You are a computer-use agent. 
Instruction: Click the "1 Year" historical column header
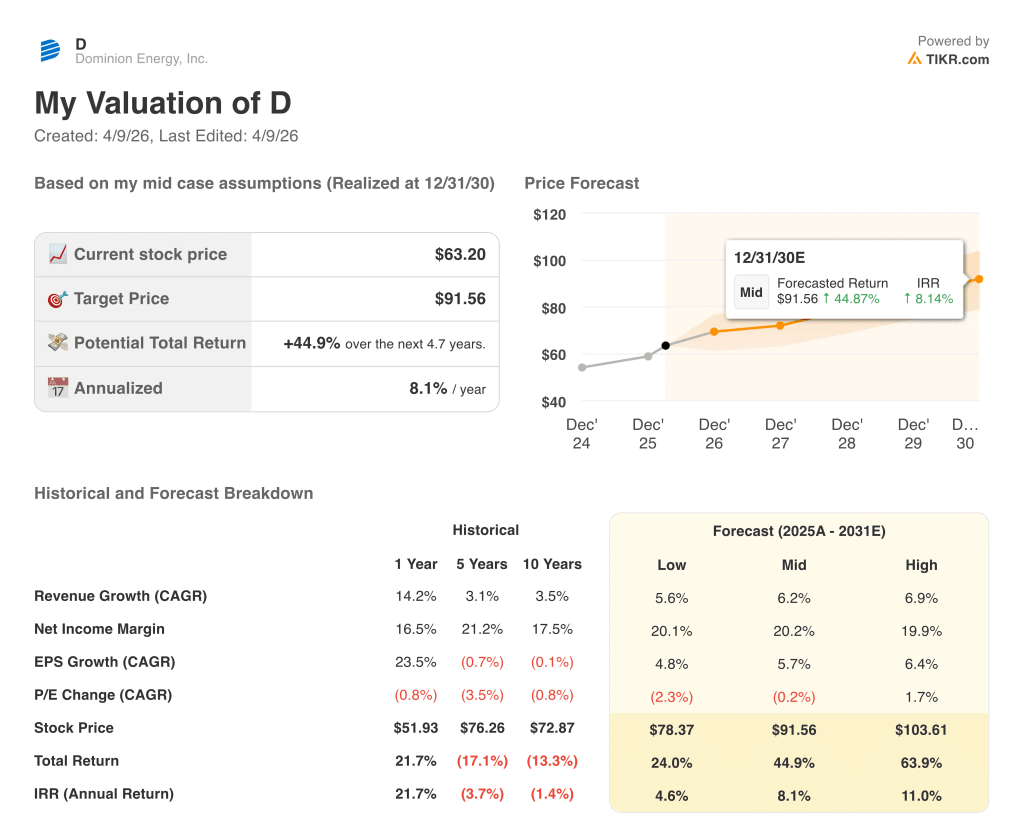coord(416,564)
